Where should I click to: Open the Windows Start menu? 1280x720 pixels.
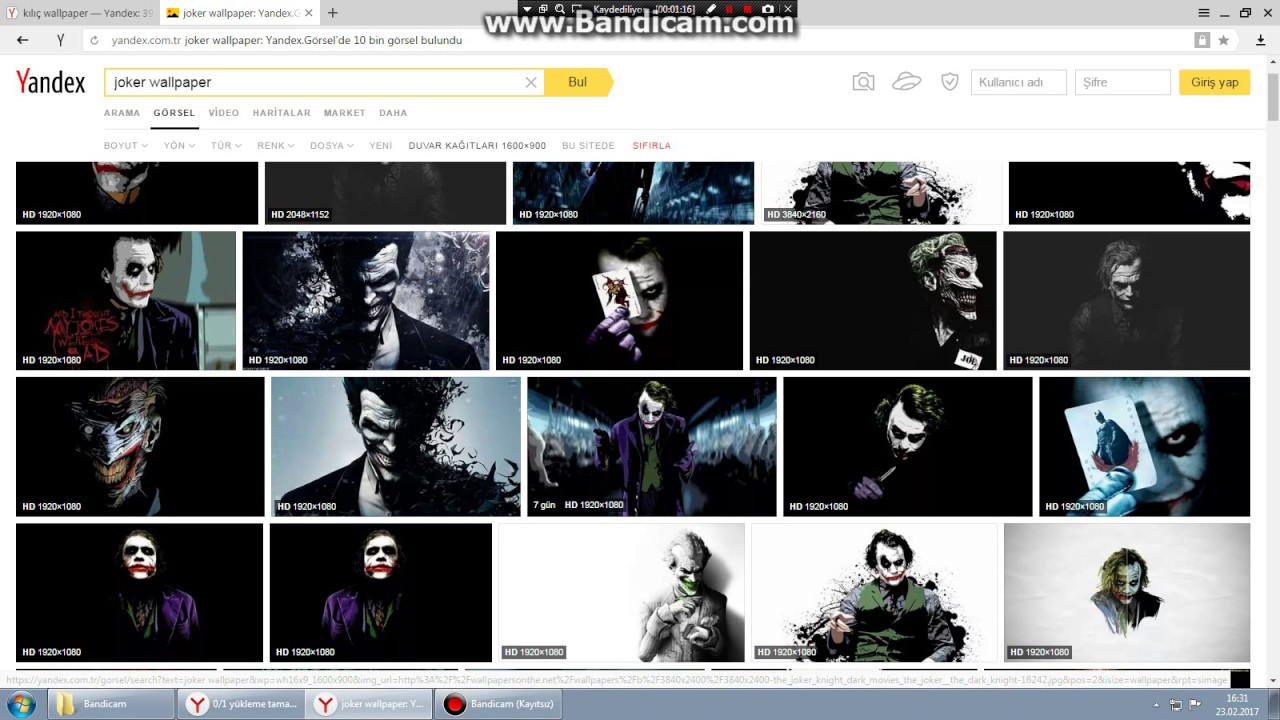pos(21,704)
